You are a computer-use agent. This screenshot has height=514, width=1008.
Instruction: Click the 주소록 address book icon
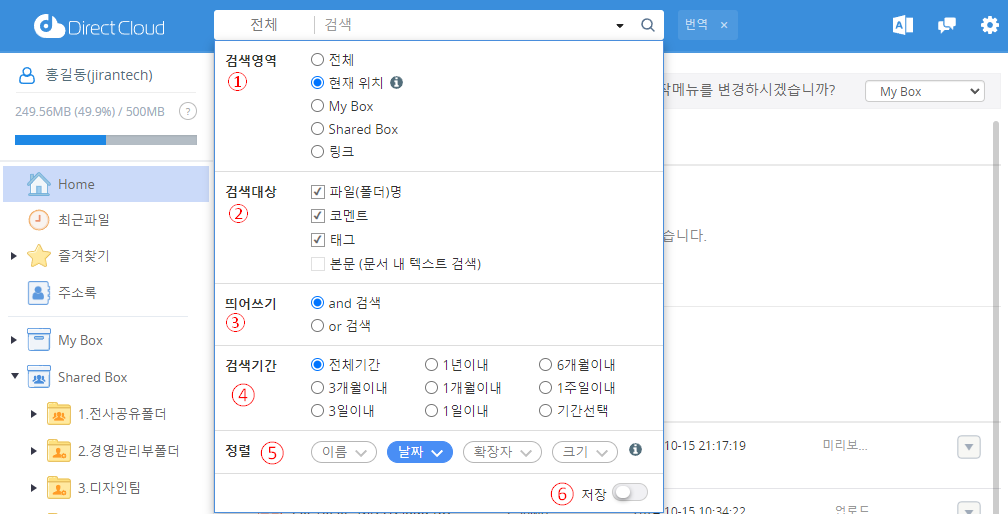39,292
